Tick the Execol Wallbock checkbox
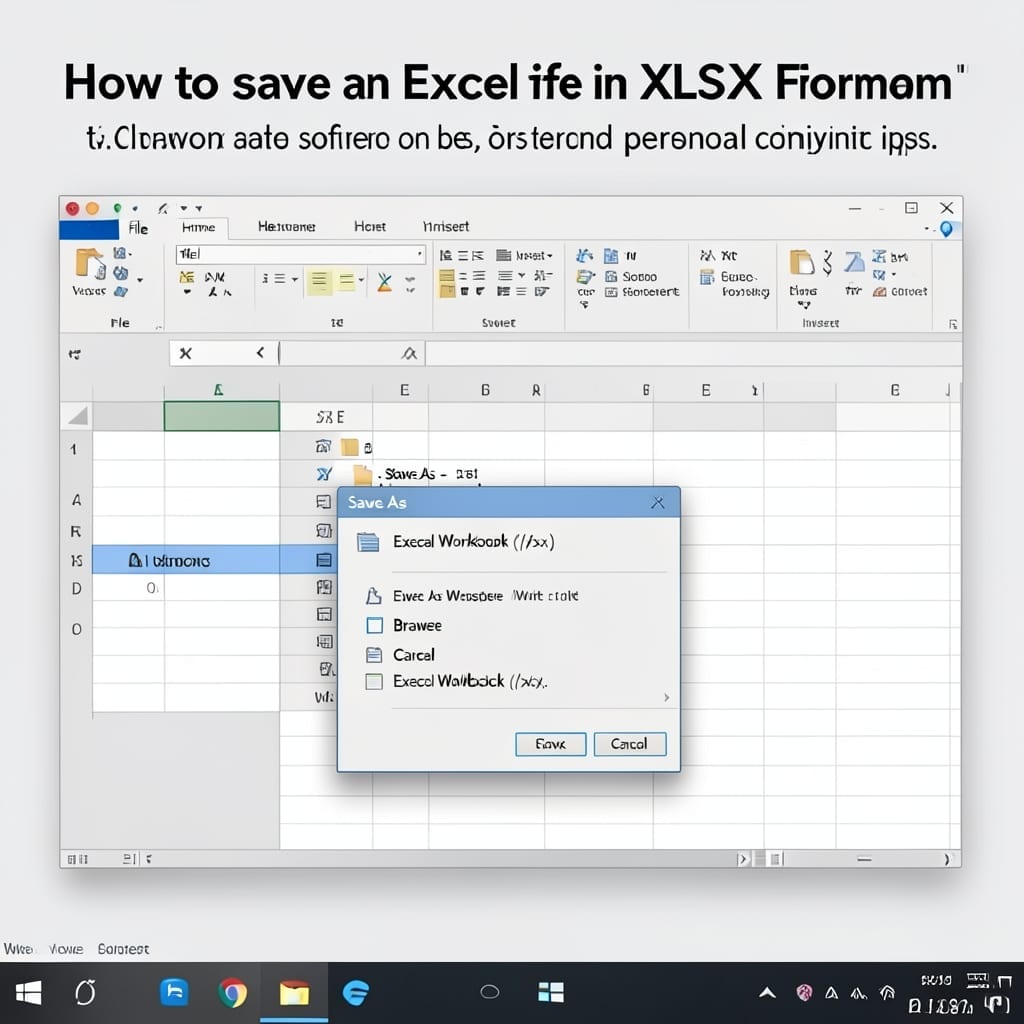This screenshot has width=1024, height=1024. coord(374,682)
